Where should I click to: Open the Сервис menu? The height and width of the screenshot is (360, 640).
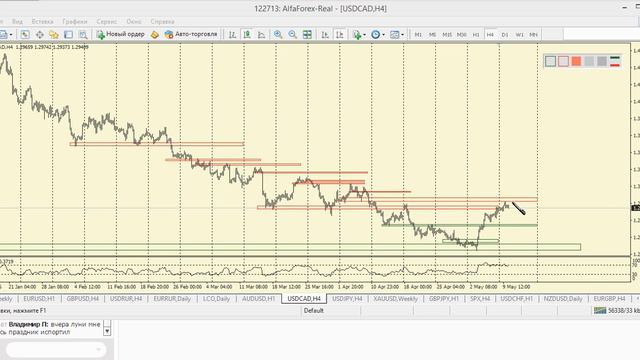click(107, 21)
